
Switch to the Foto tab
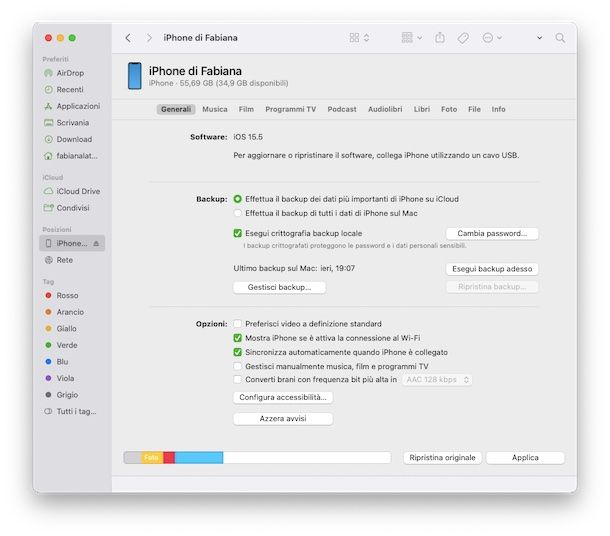point(449,109)
